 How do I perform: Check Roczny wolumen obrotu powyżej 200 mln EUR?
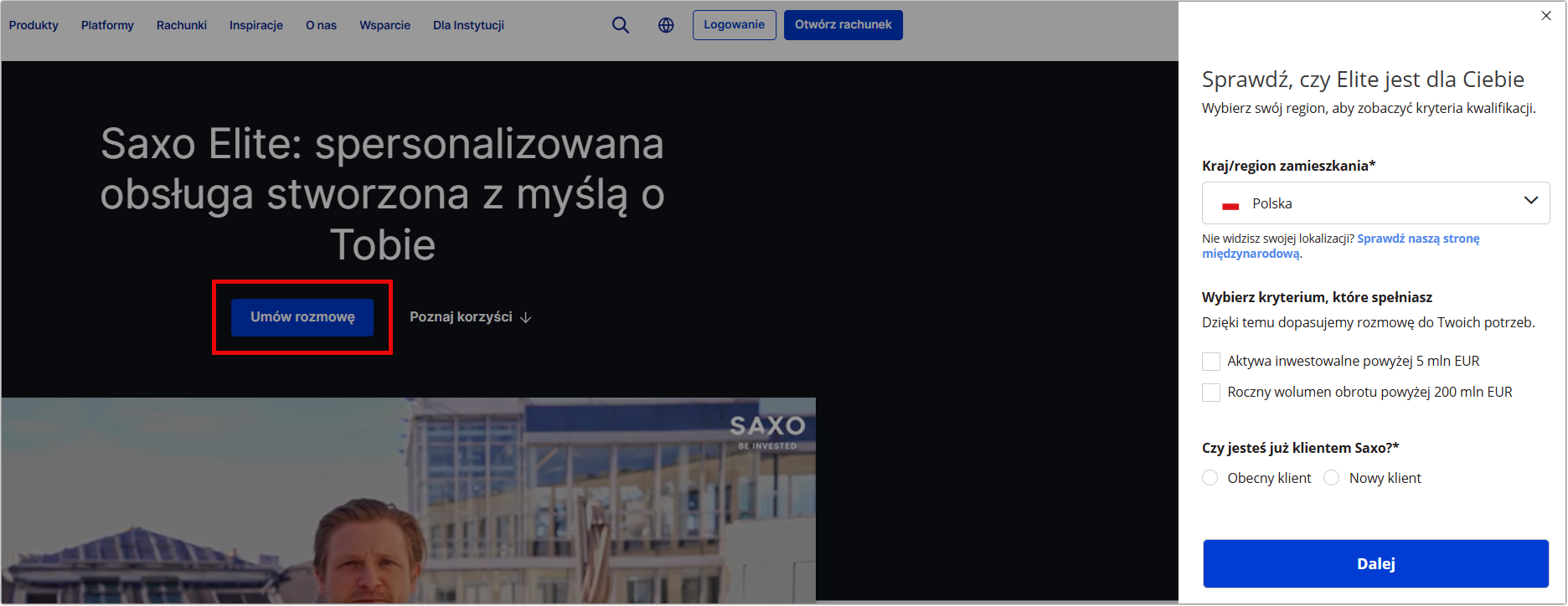pos(1211,393)
